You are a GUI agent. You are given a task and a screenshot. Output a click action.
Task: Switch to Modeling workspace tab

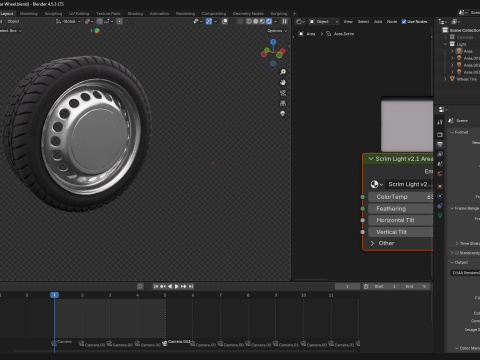coord(29,14)
